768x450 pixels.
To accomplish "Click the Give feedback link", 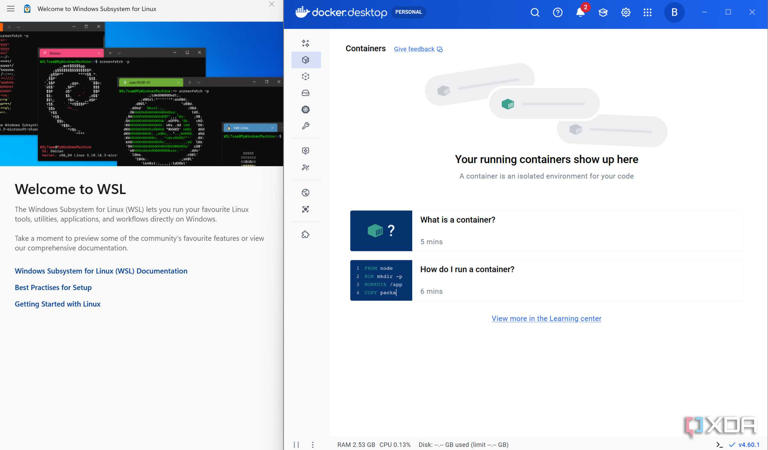I will (418, 49).
